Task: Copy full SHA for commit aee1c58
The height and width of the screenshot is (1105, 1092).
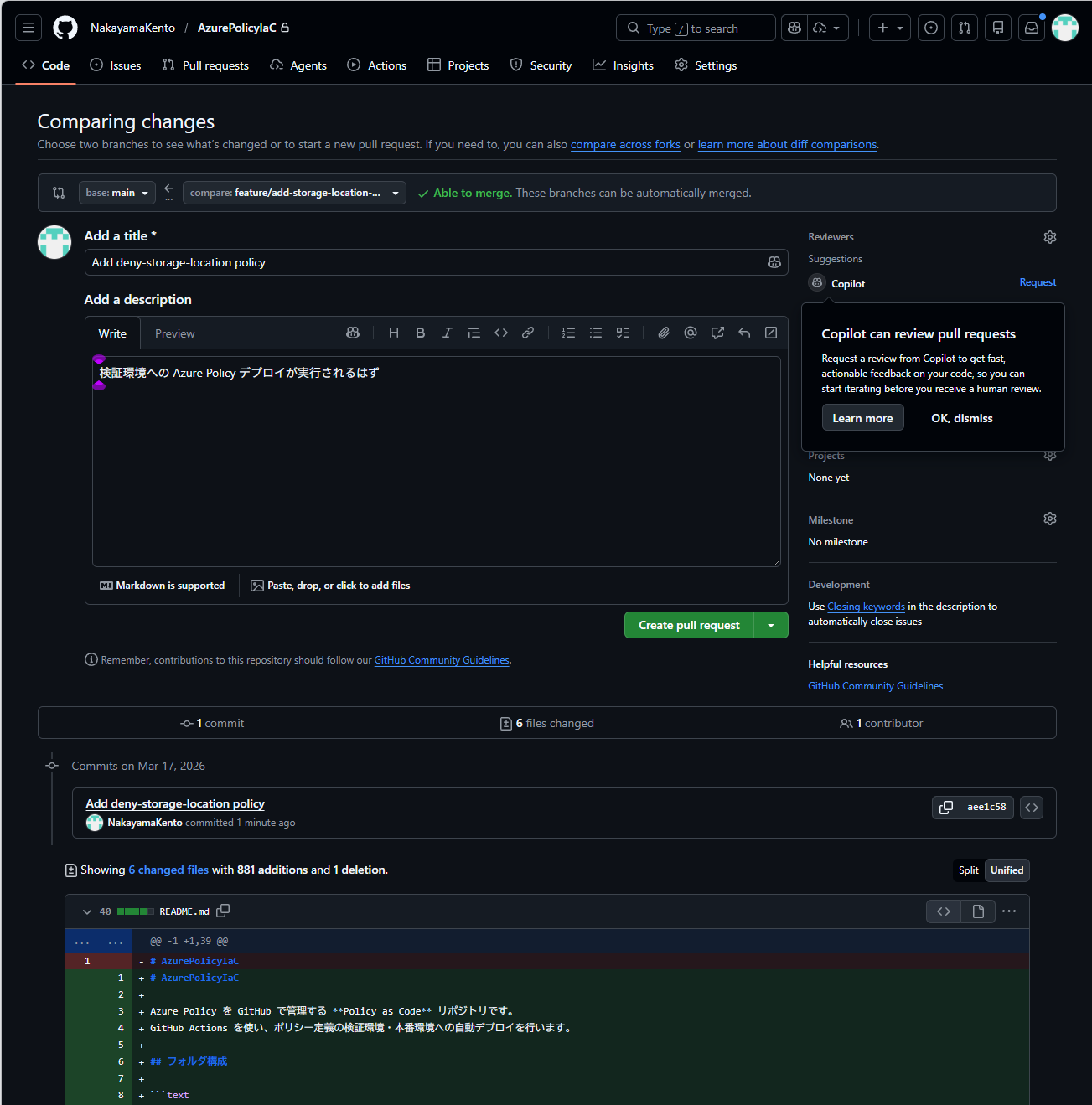Action: [x=946, y=808]
